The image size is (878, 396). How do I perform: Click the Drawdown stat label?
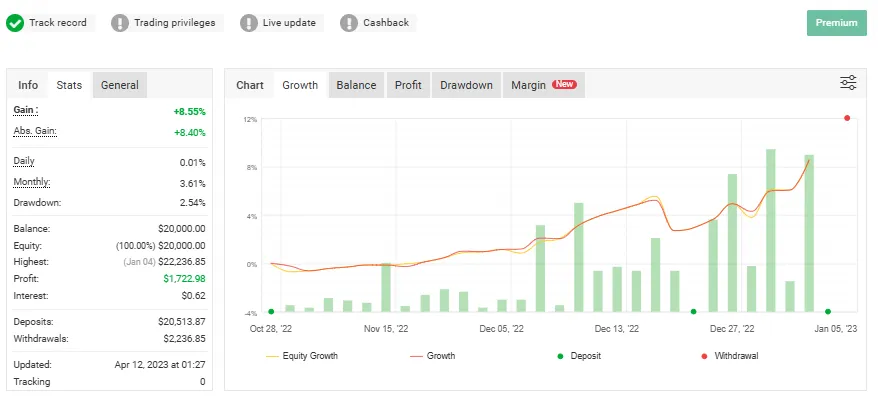tap(38, 203)
